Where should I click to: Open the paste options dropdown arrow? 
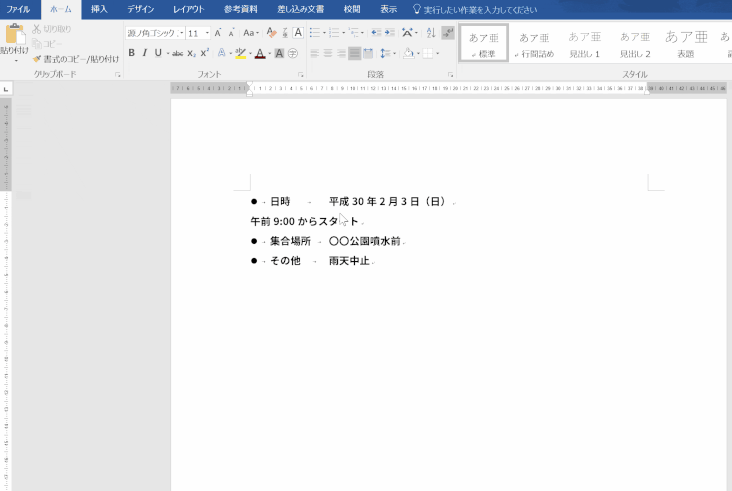[x=15, y=61]
